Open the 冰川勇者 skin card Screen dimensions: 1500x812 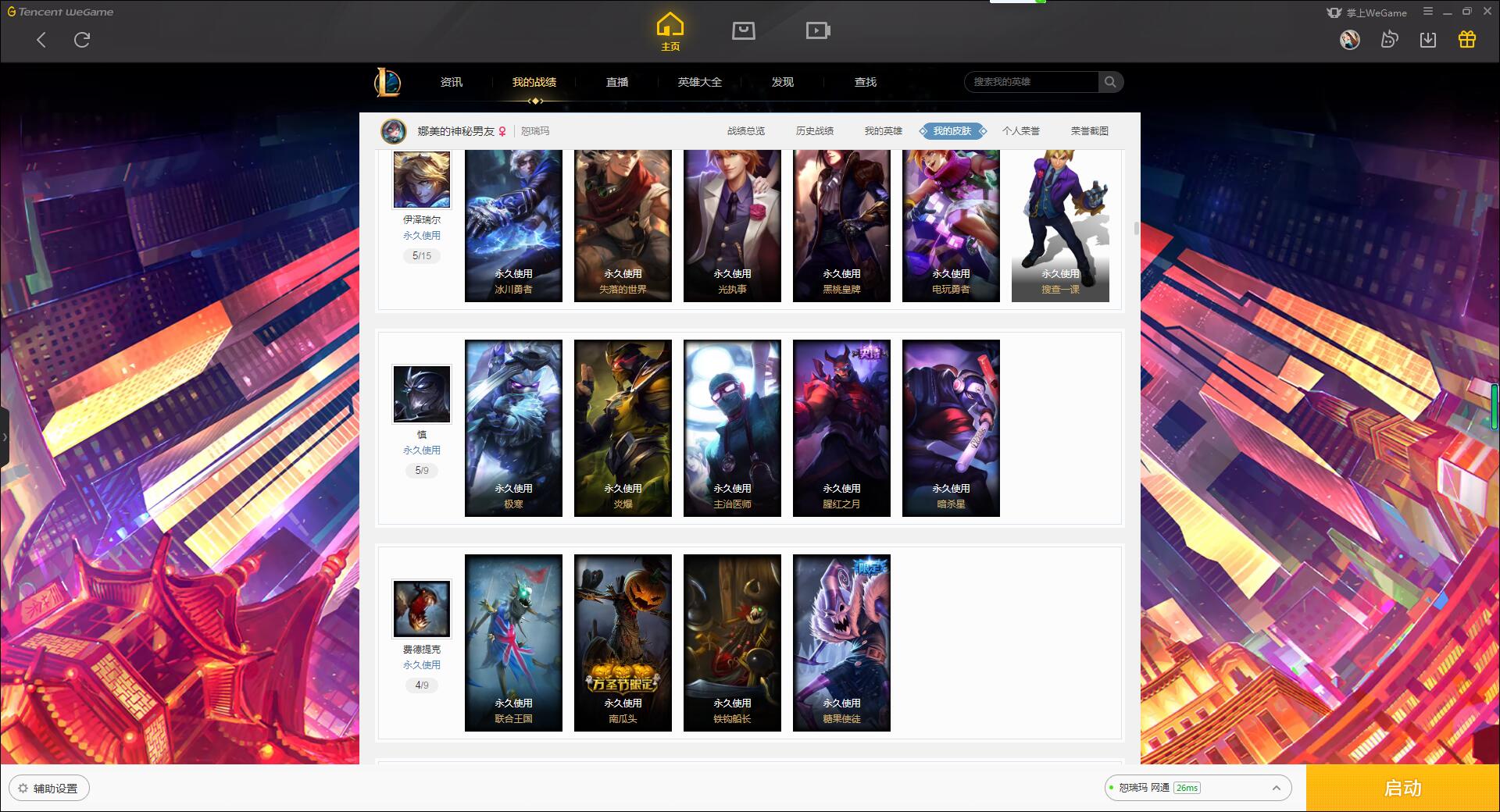coord(513,226)
